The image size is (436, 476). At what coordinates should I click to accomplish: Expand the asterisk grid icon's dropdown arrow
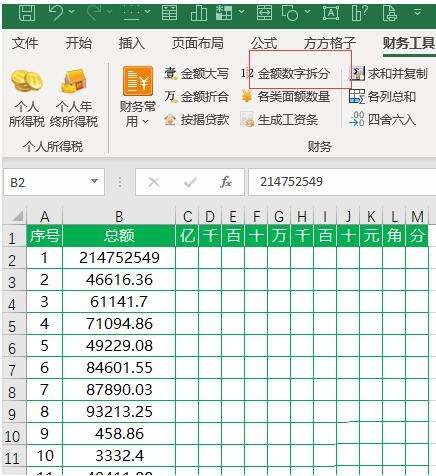coord(242,12)
